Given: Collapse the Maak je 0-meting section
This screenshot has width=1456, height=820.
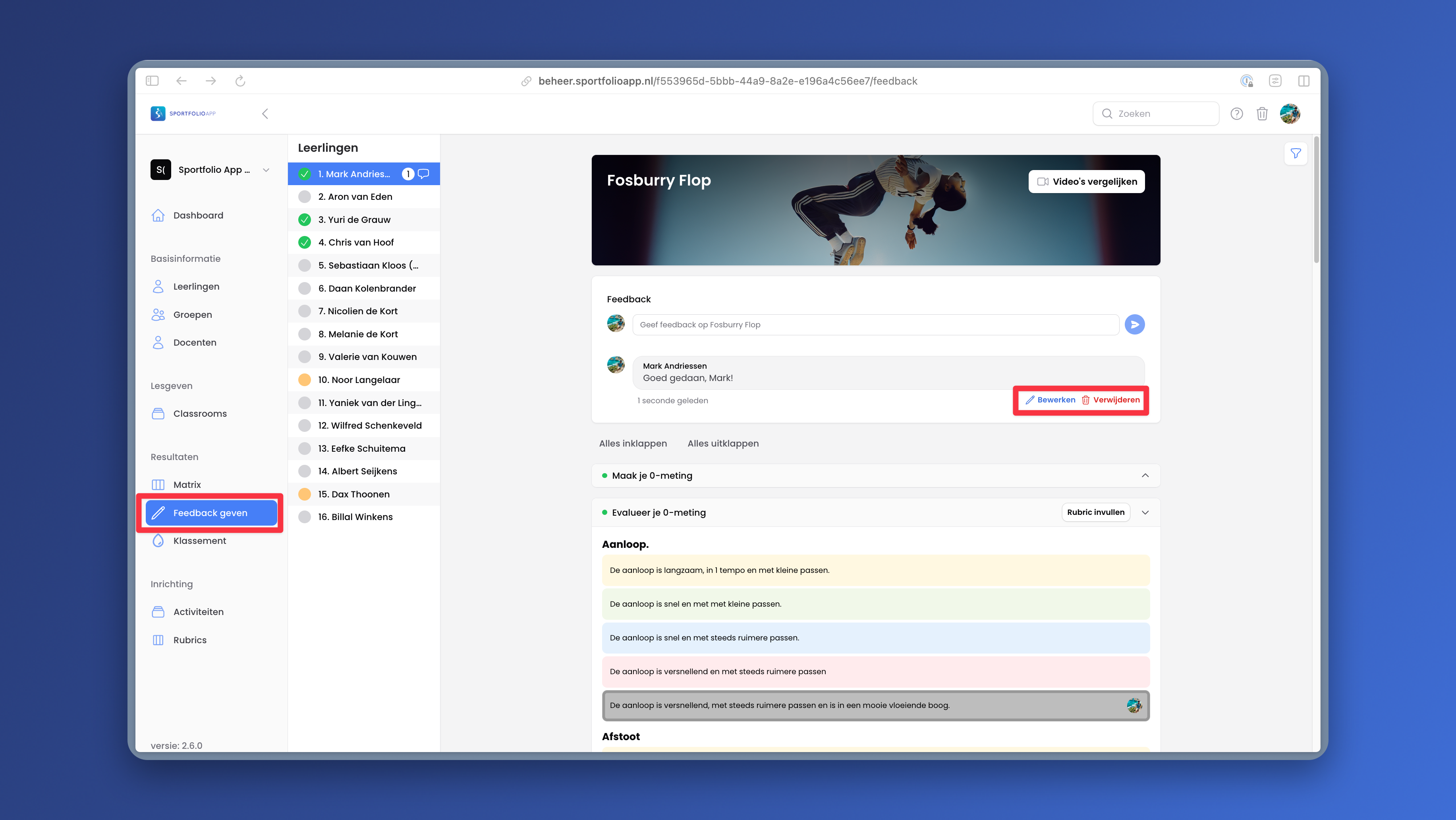Looking at the screenshot, I should point(1145,476).
